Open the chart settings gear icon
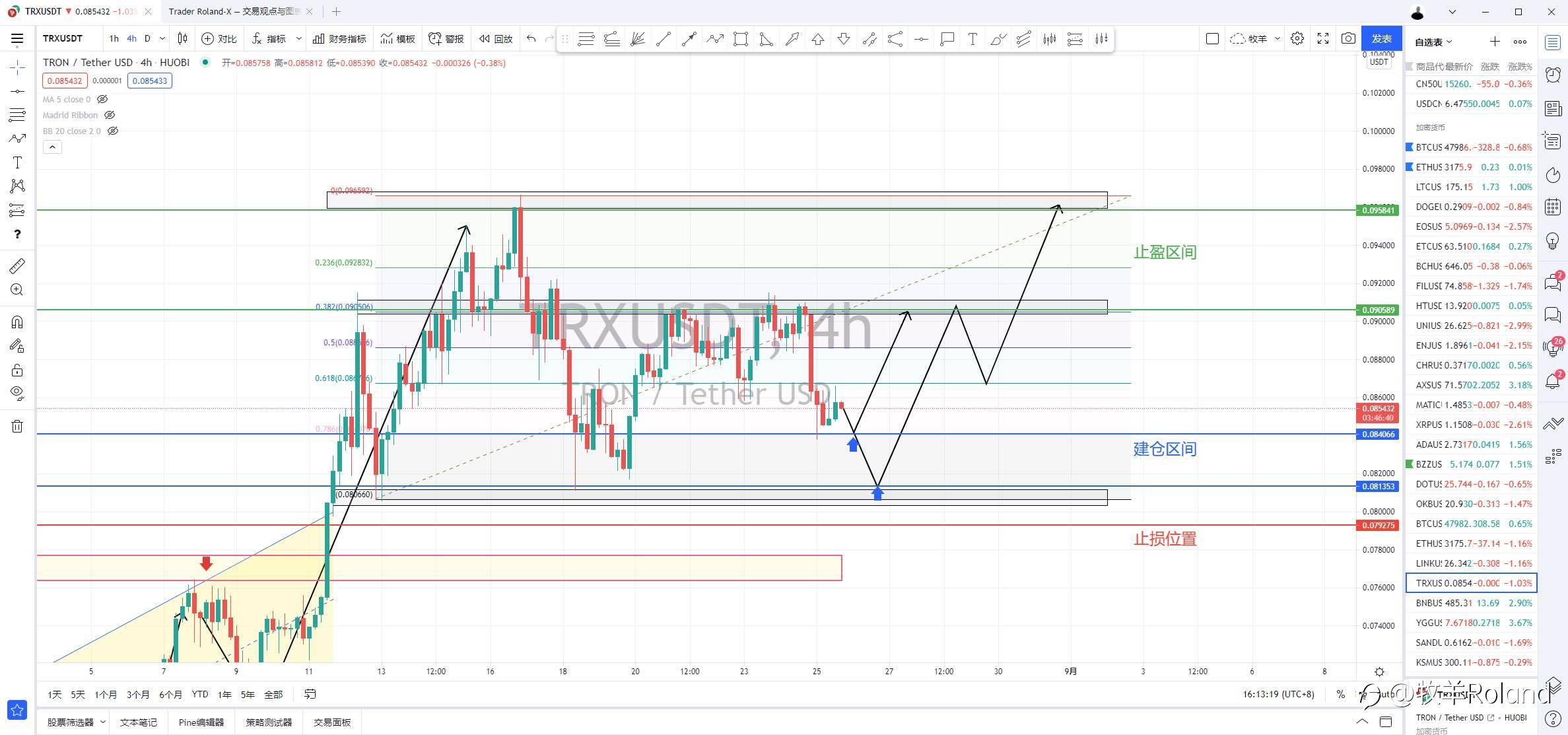This screenshot has width=1568, height=735. pos(1297,39)
